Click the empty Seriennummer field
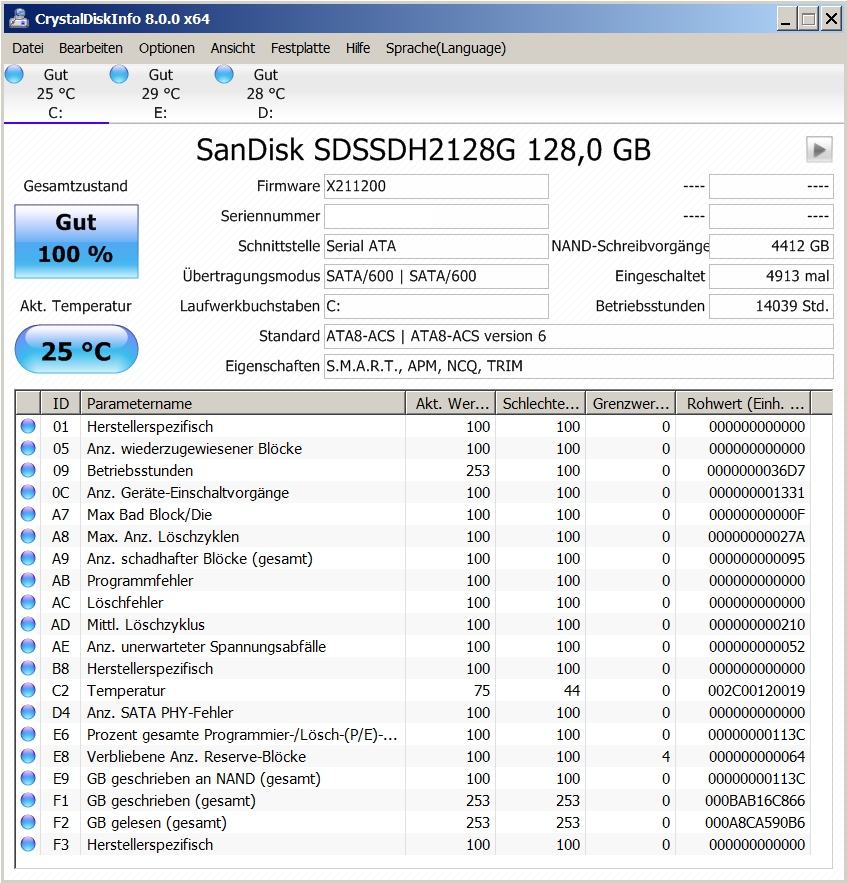The width and height of the screenshot is (847, 883). click(x=436, y=216)
